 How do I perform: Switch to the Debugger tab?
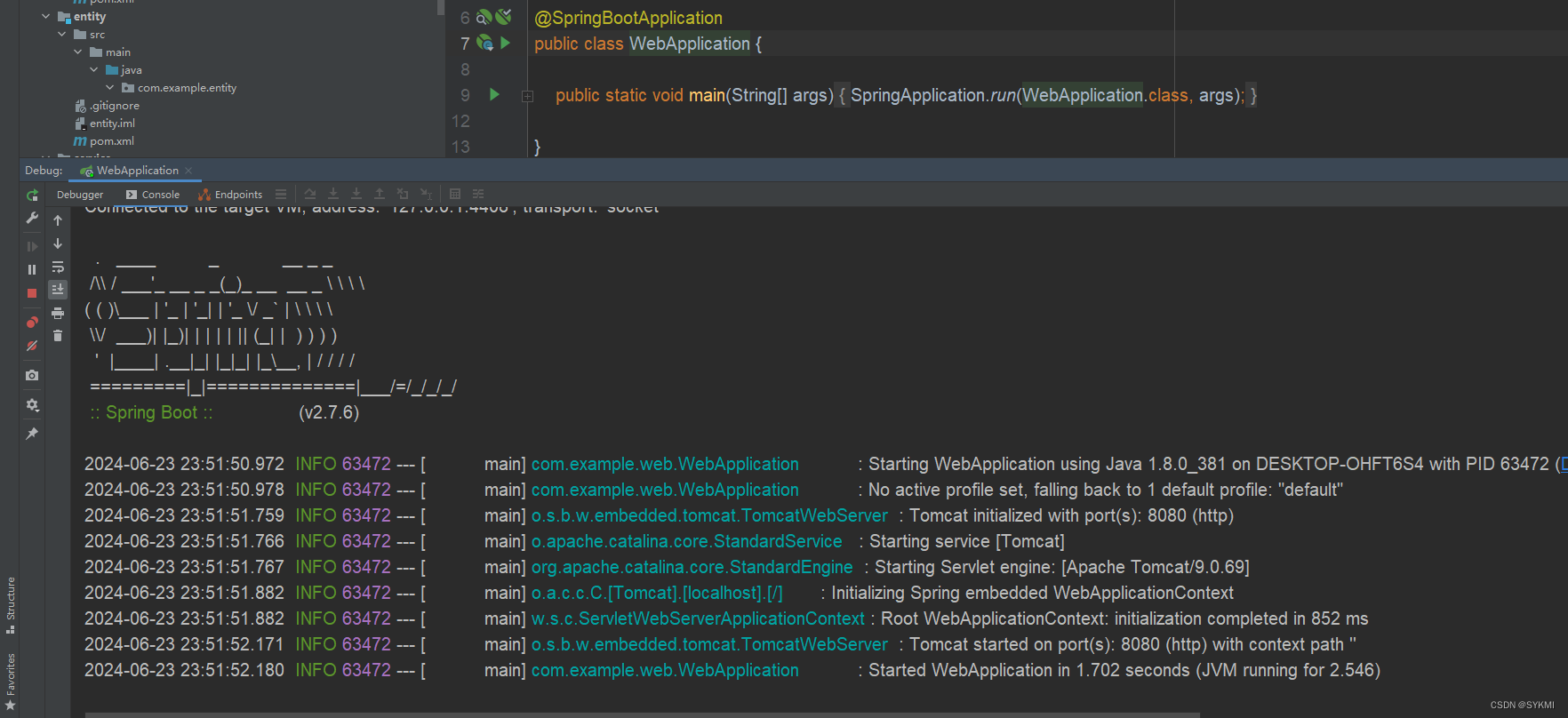tap(80, 195)
